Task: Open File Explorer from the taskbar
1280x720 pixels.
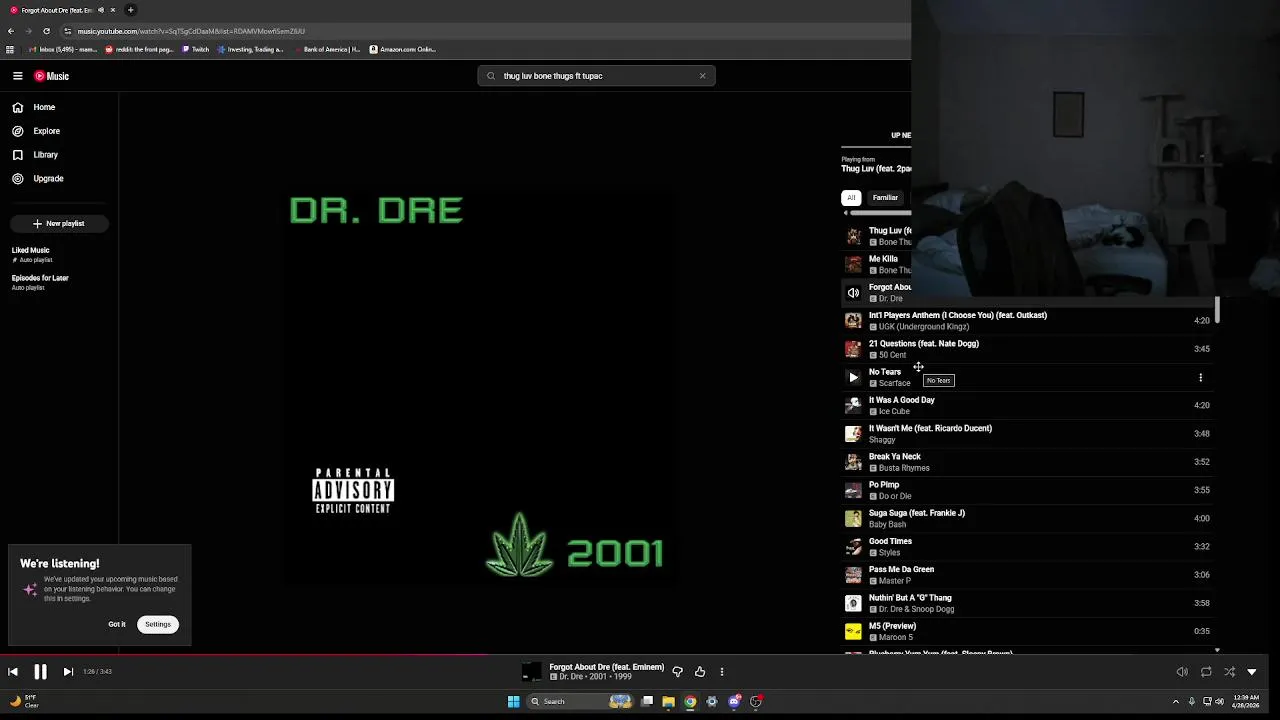Action: point(668,702)
